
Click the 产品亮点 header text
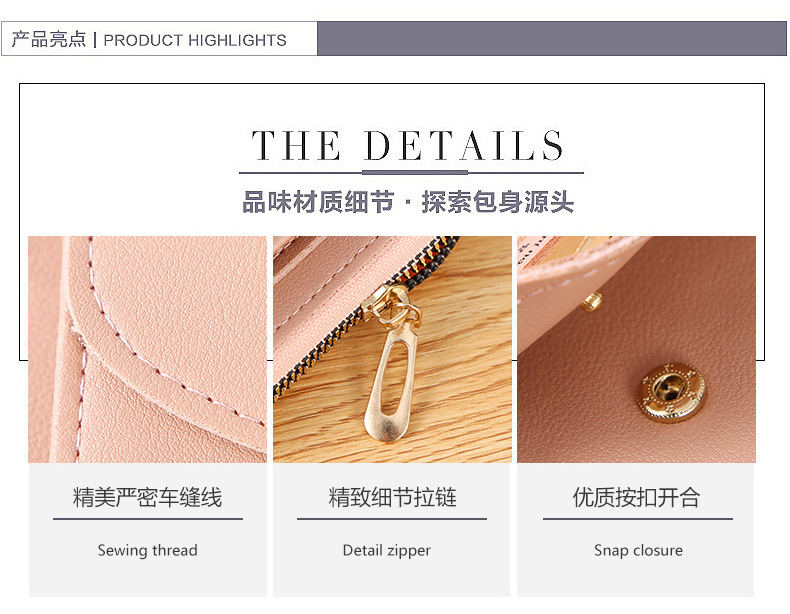click(49, 39)
